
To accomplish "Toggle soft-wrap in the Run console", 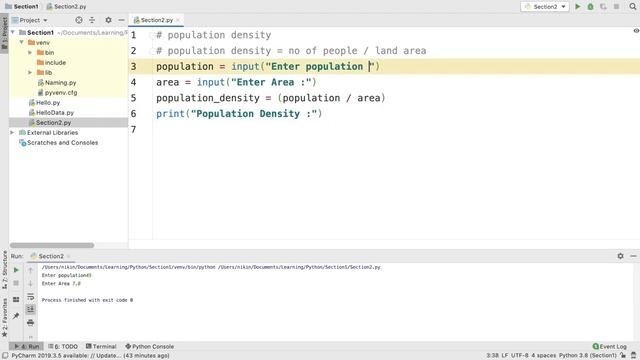I will 31,297.
